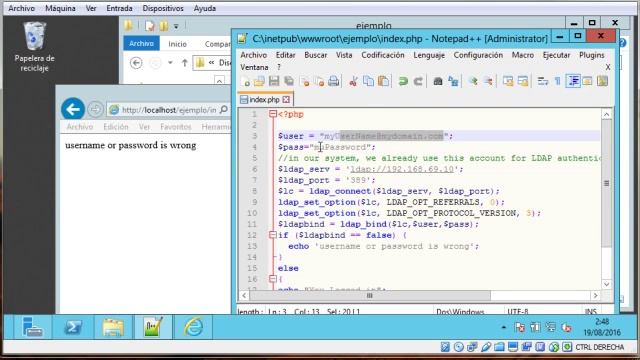This screenshot has width=640, height=360.
Task: Toggle Show all characters pilcrow icon
Action: point(558,81)
